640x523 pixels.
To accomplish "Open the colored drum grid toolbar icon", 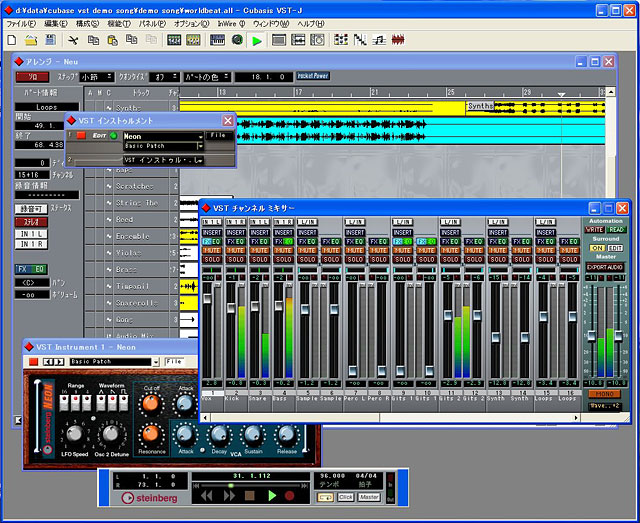I will click(341, 40).
